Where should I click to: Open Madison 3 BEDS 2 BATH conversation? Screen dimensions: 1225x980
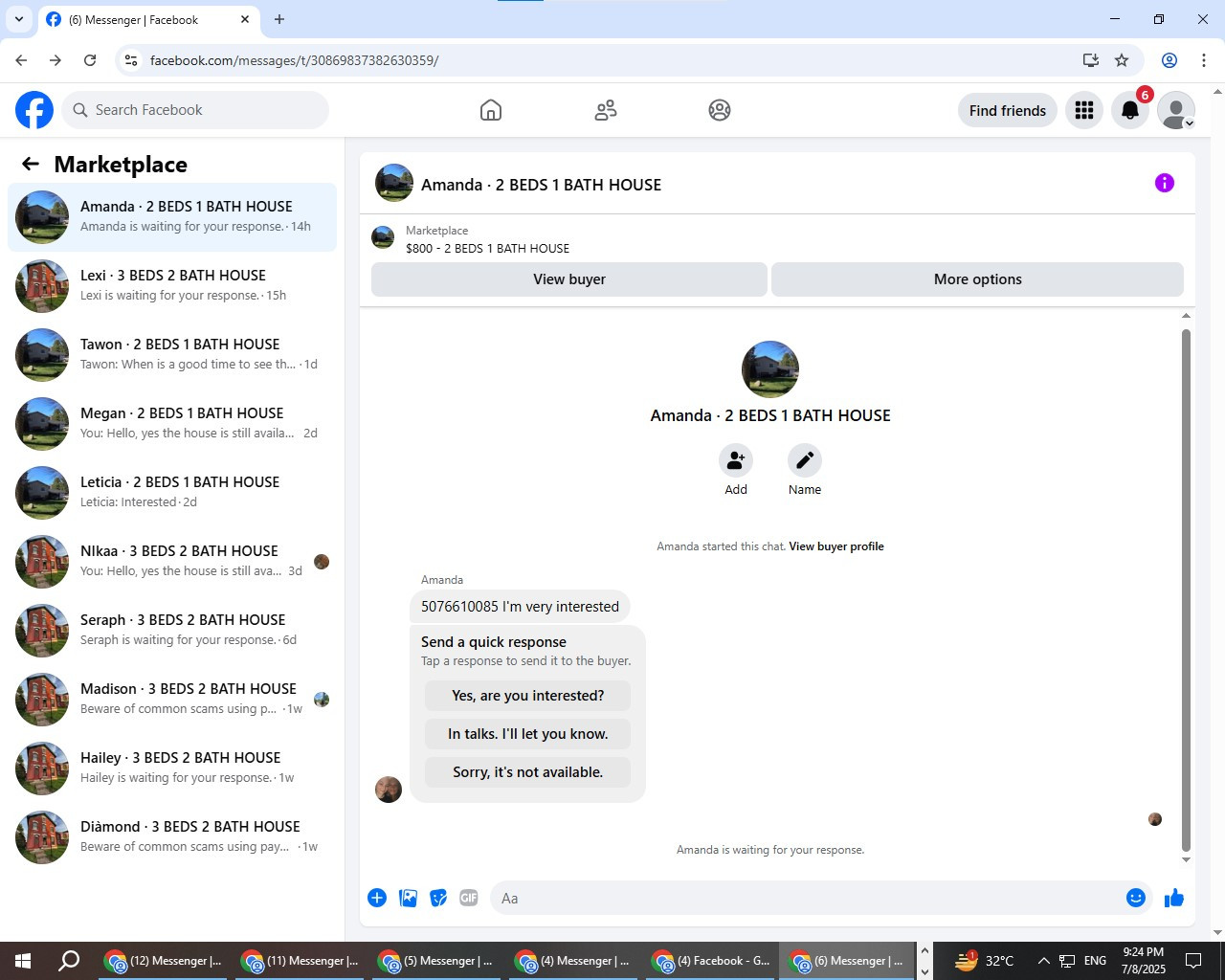tap(172, 700)
